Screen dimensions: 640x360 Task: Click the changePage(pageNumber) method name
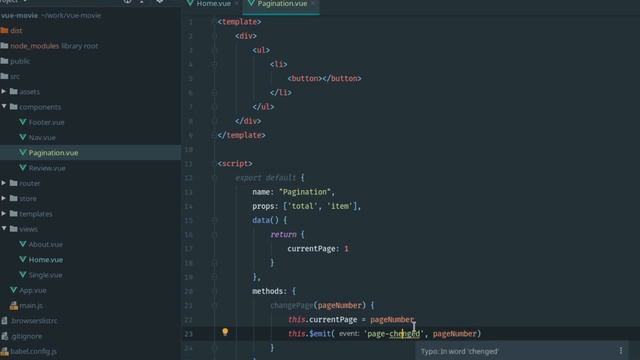pyautogui.click(x=291, y=305)
